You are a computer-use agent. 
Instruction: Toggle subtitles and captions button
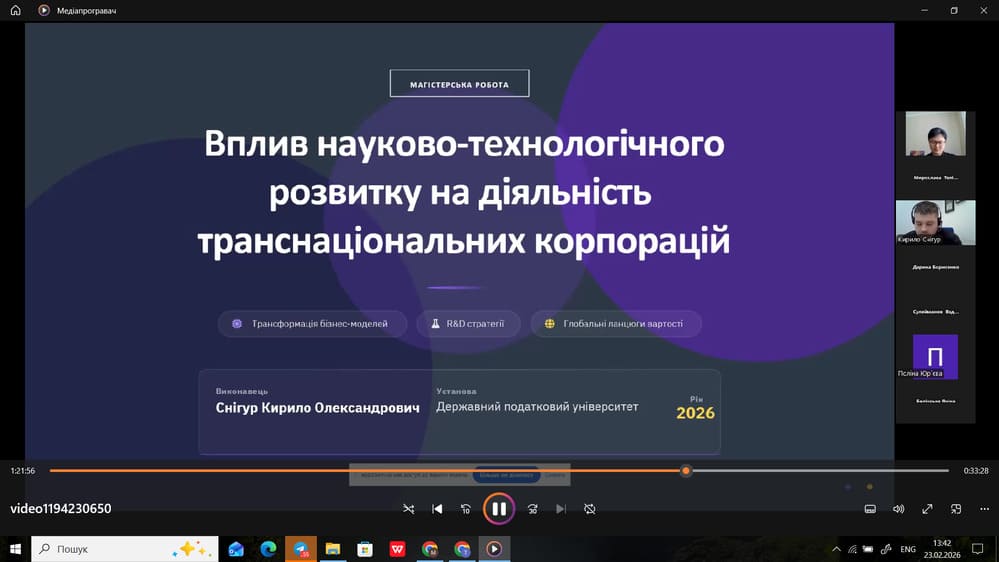point(869,509)
